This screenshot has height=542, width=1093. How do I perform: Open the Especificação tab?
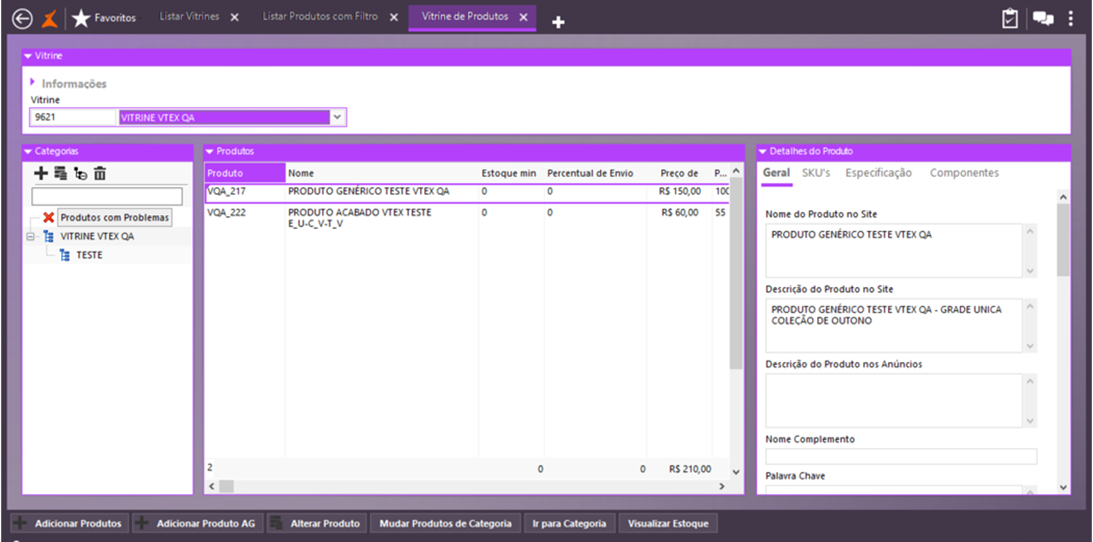pyautogui.click(x=878, y=173)
